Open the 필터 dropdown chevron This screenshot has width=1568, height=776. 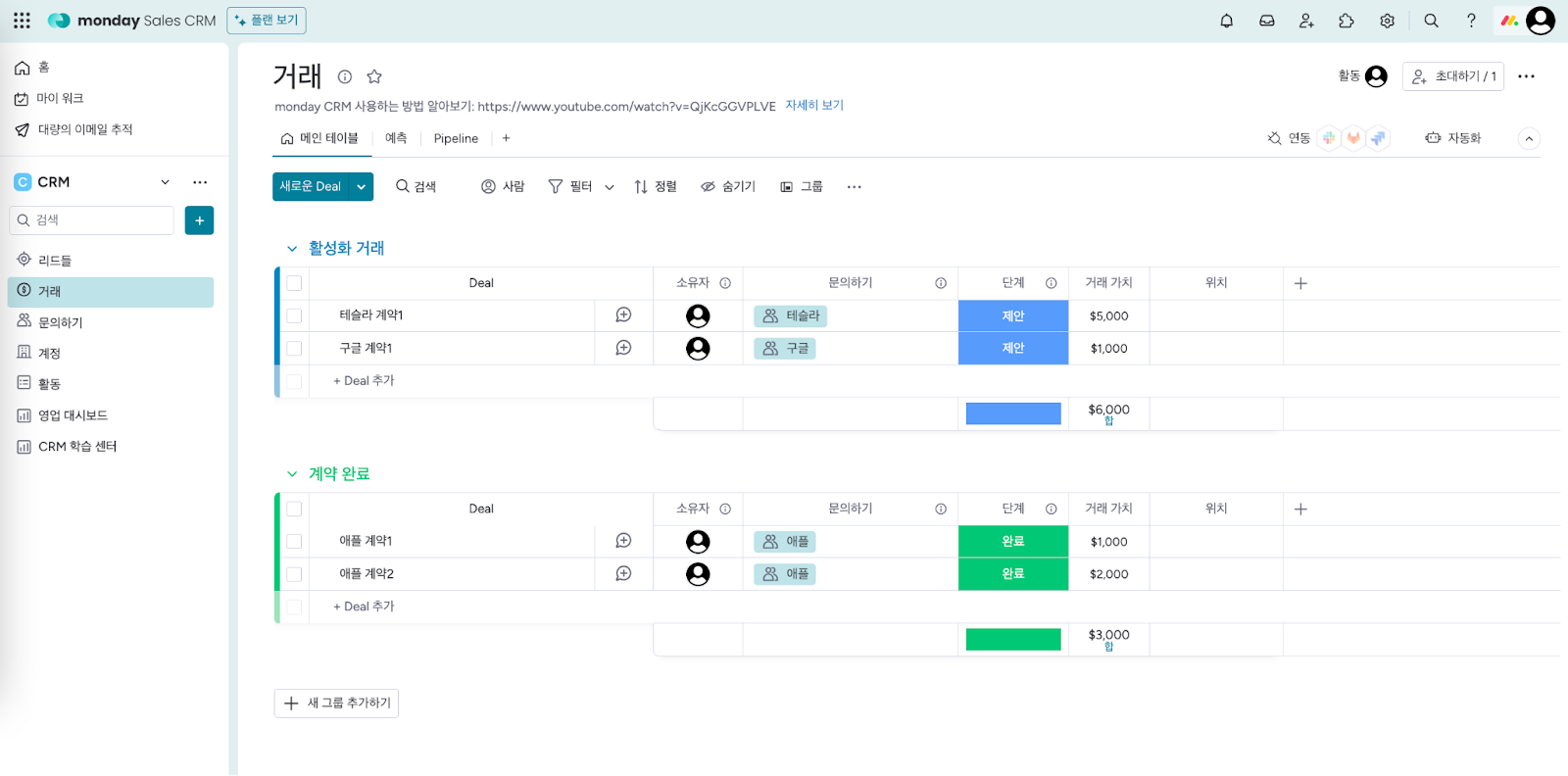click(x=610, y=187)
